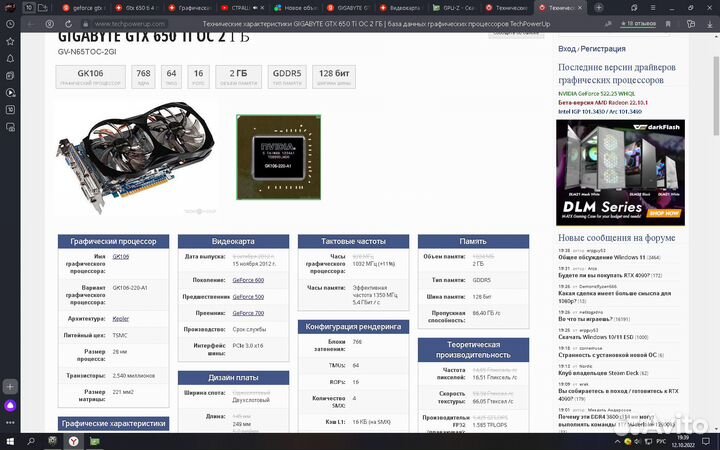The image size is (720, 450).
Task: Open the three-dots menu in left sidebar
Action: [10, 422]
